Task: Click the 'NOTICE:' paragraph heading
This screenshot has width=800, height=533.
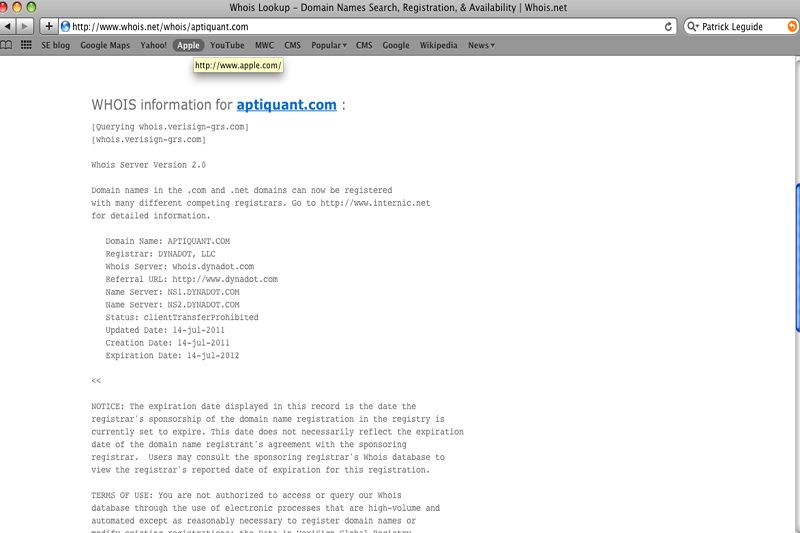Action: click(108, 407)
